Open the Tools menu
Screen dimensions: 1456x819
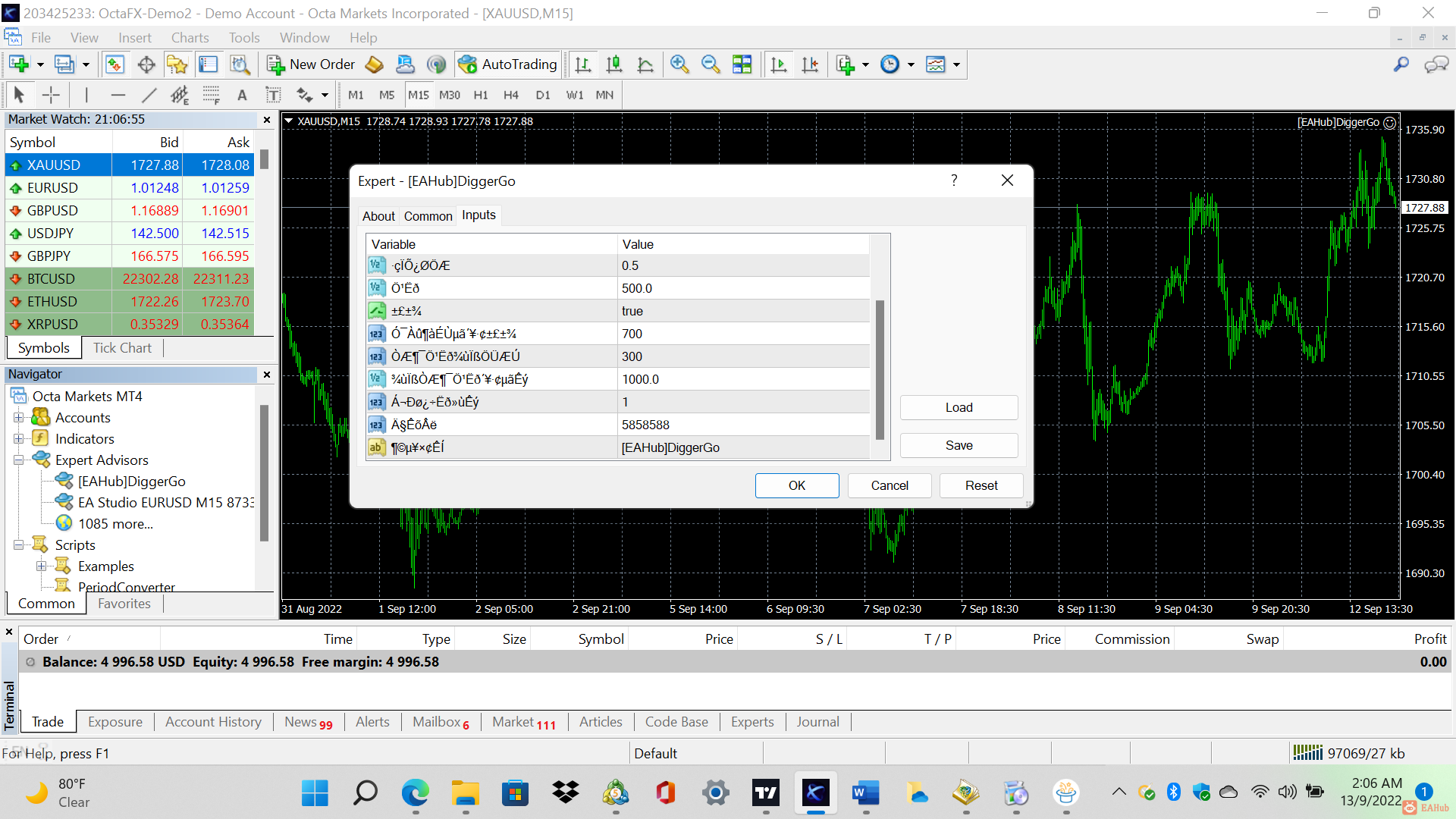(244, 37)
